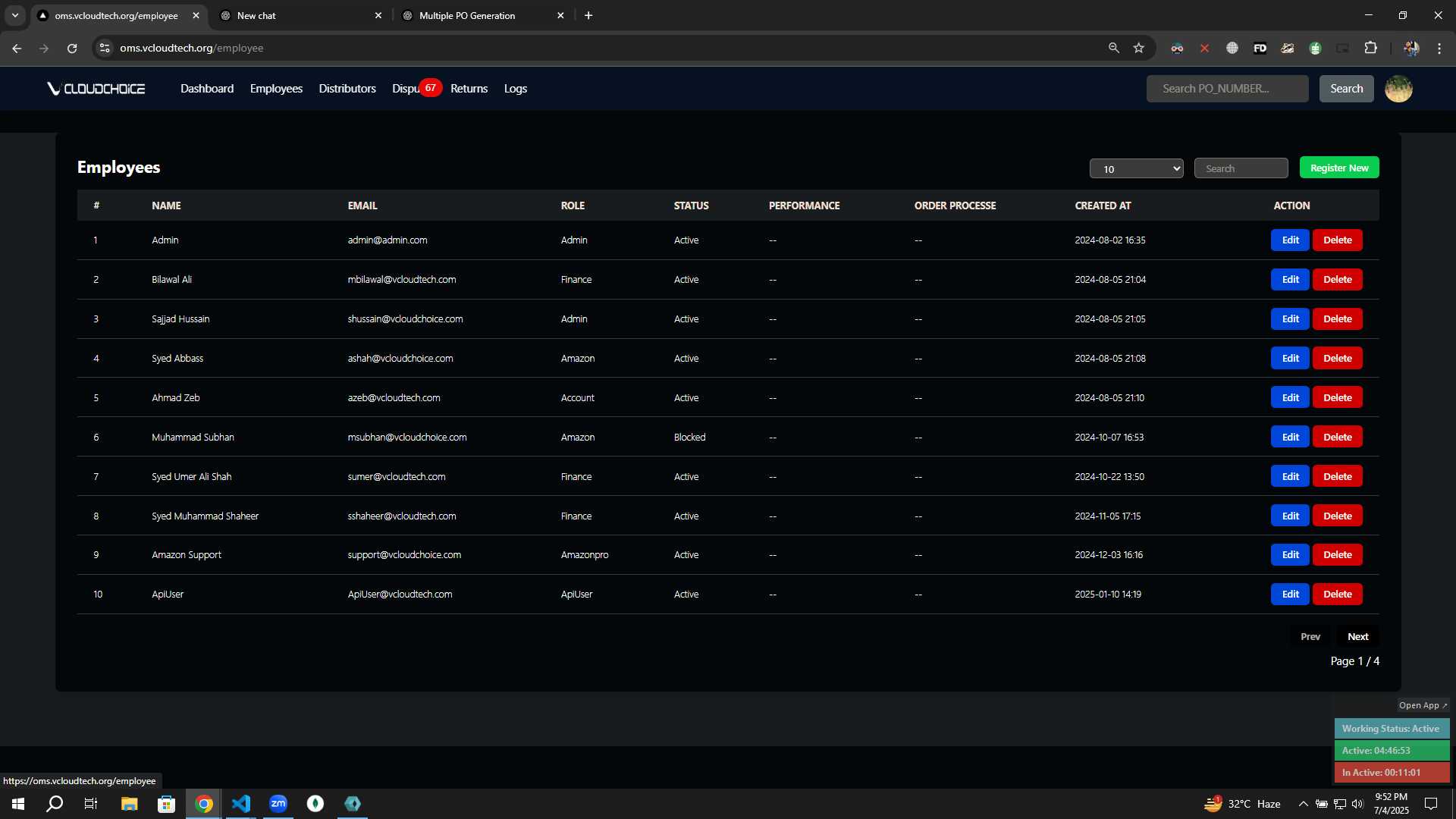Click the Prev pagination button
Image resolution: width=1456 pixels, height=819 pixels.
click(x=1310, y=637)
